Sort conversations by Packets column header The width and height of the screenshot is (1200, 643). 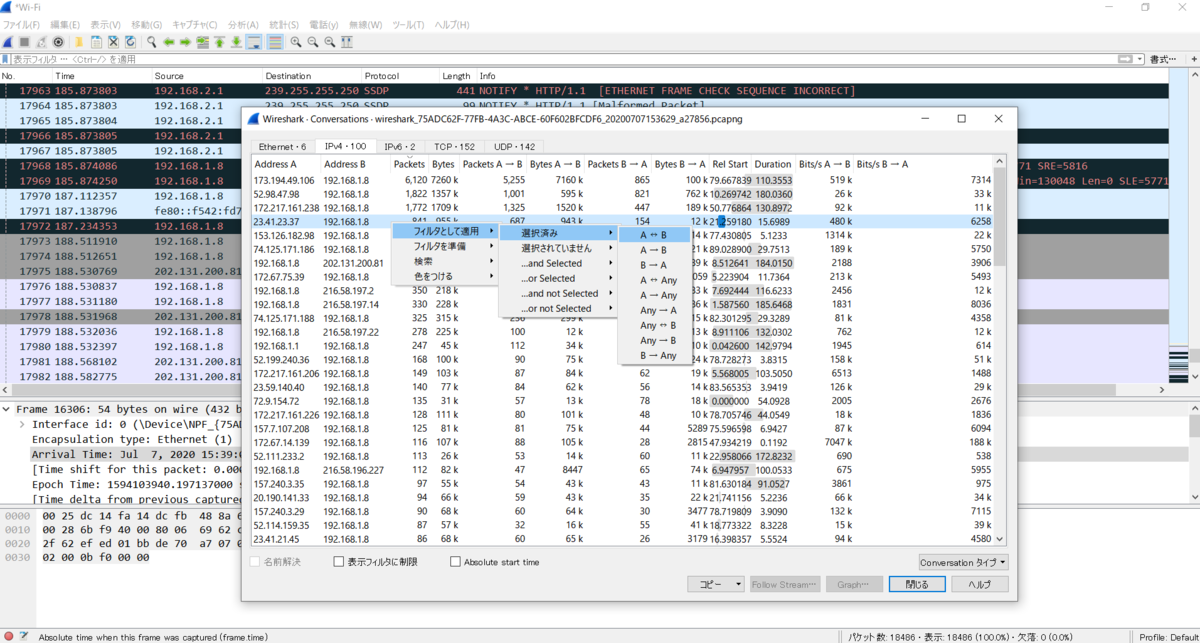[x=409, y=164]
